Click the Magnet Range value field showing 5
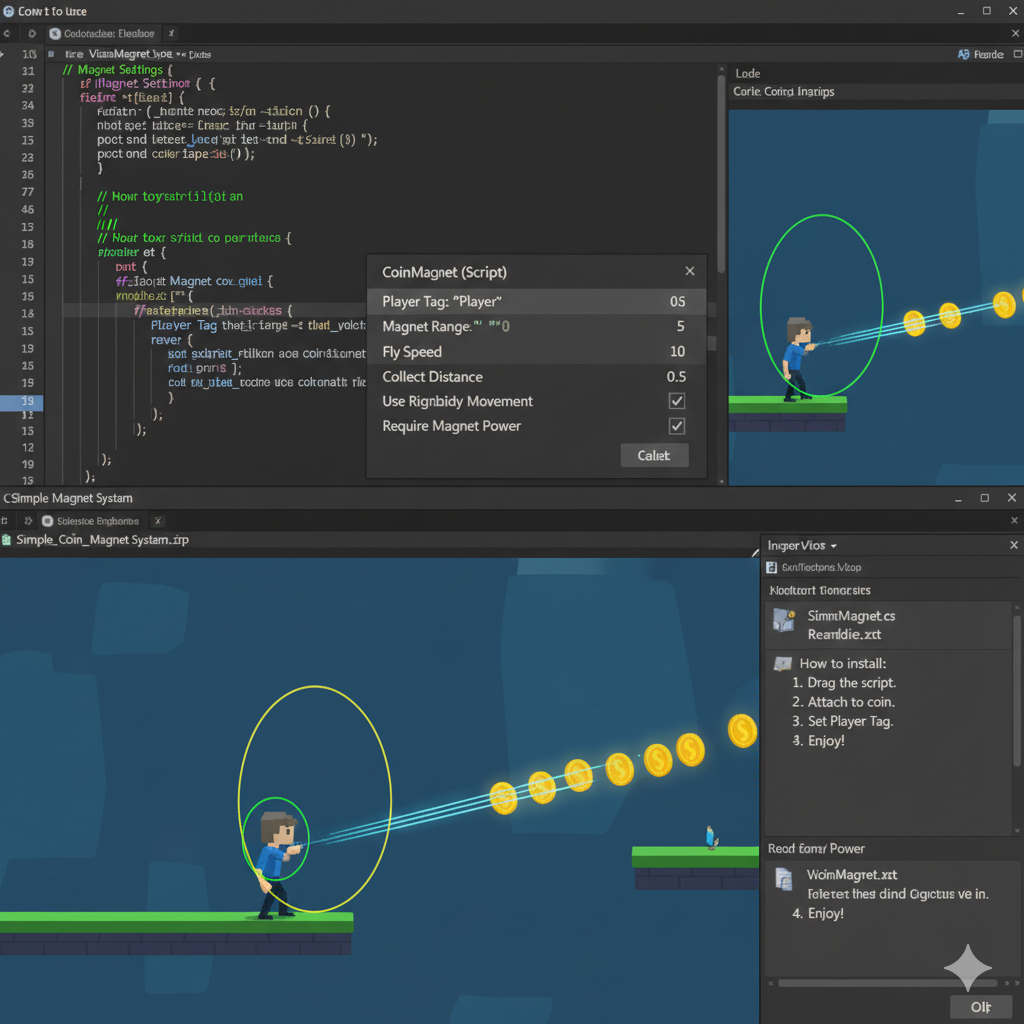The width and height of the screenshot is (1024, 1024). click(680, 326)
